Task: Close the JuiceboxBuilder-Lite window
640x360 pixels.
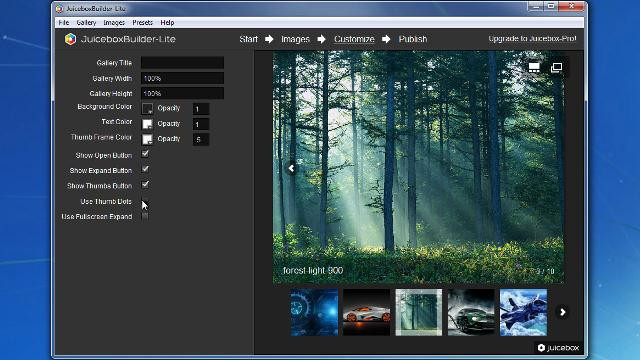Action: tap(571, 7)
